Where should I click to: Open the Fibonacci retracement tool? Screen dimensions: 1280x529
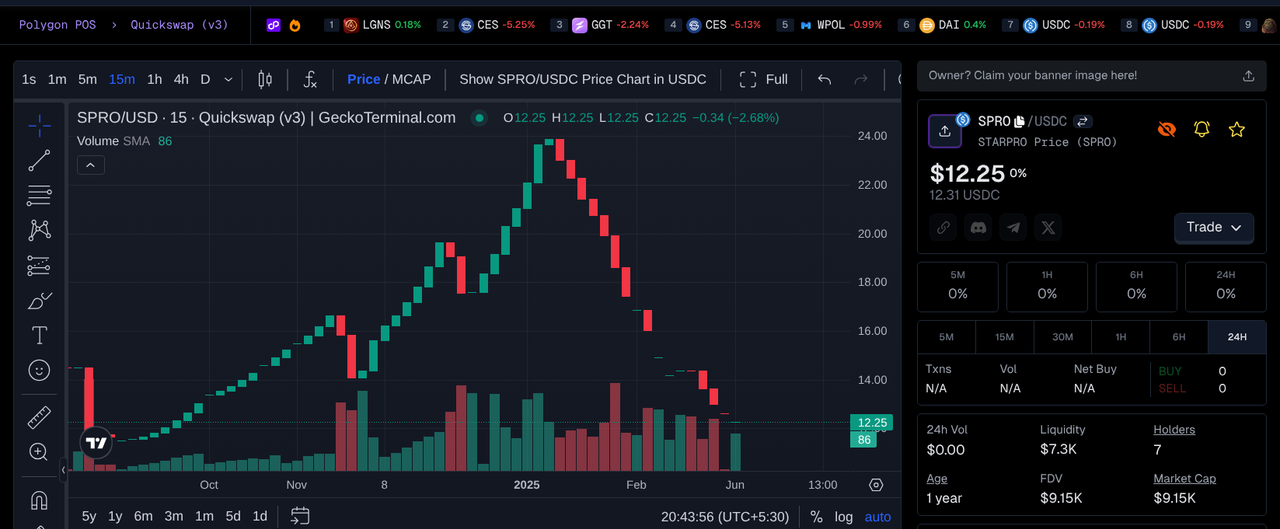click(39, 195)
